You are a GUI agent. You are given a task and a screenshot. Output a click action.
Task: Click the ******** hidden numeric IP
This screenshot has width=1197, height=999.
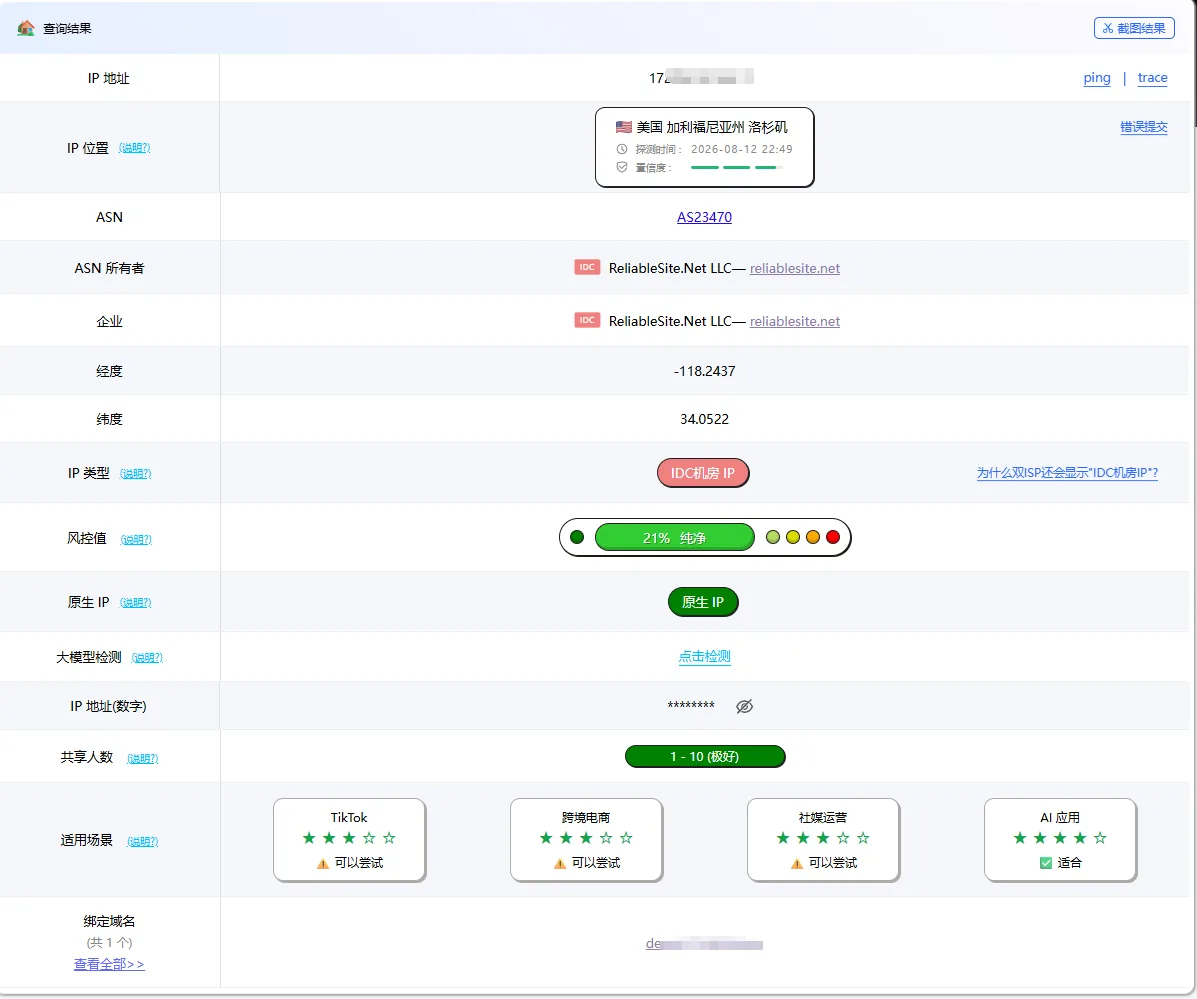pyautogui.click(x=691, y=706)
